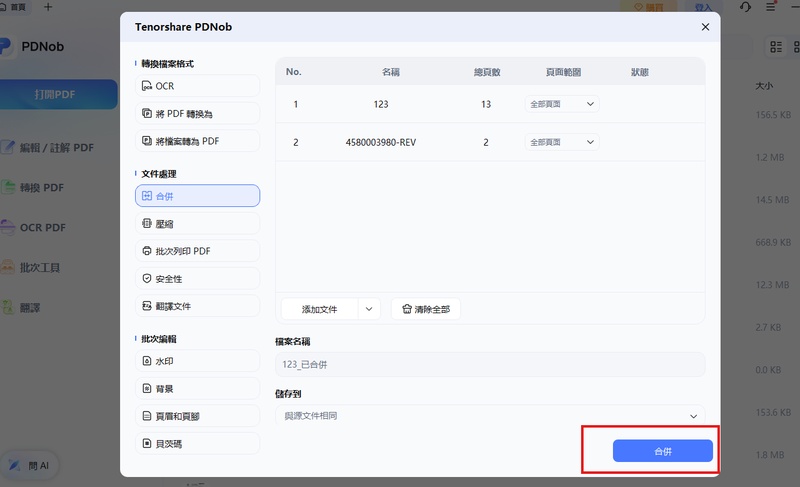The image size is (800, 487).
Task: Click the No. column header
Action: (294, 72)
